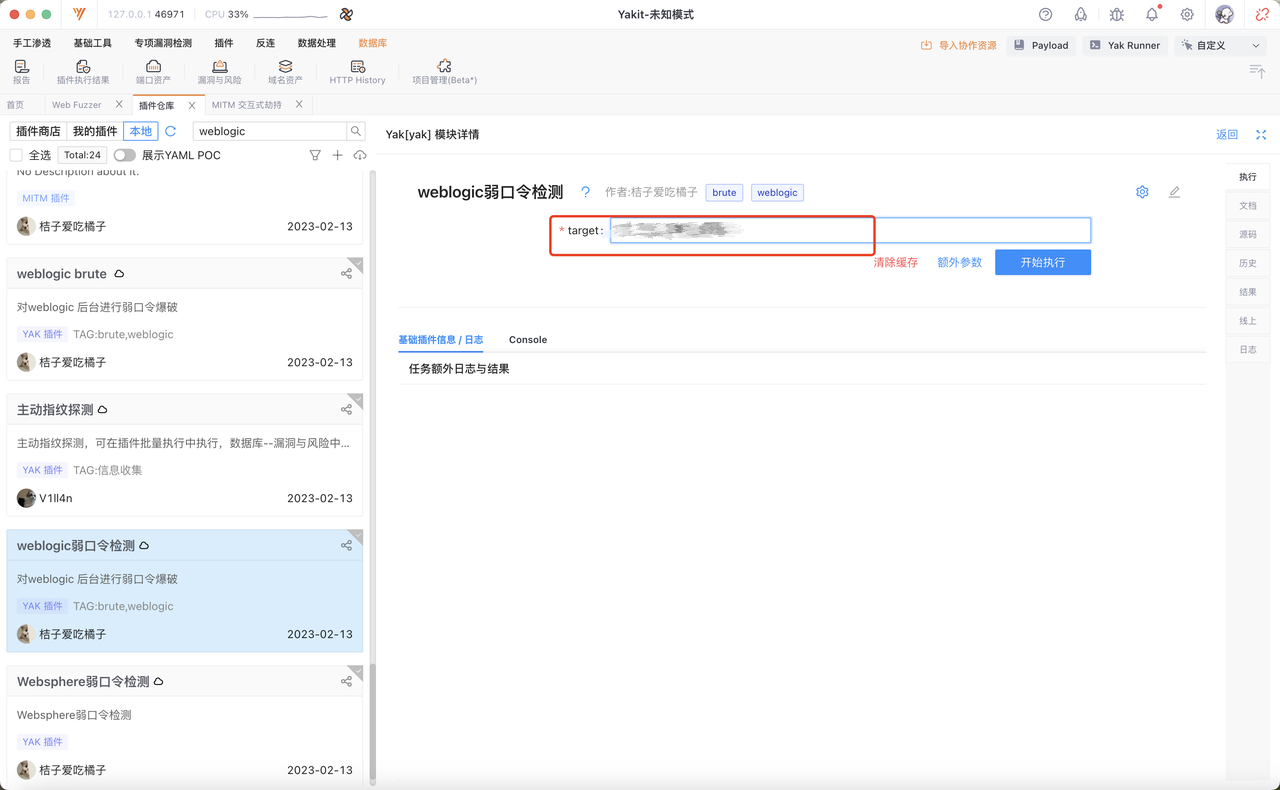This screenshot has height=790, width=1280.
Task: Open 域名资产 toolbar item
Action: coord(285,72)
